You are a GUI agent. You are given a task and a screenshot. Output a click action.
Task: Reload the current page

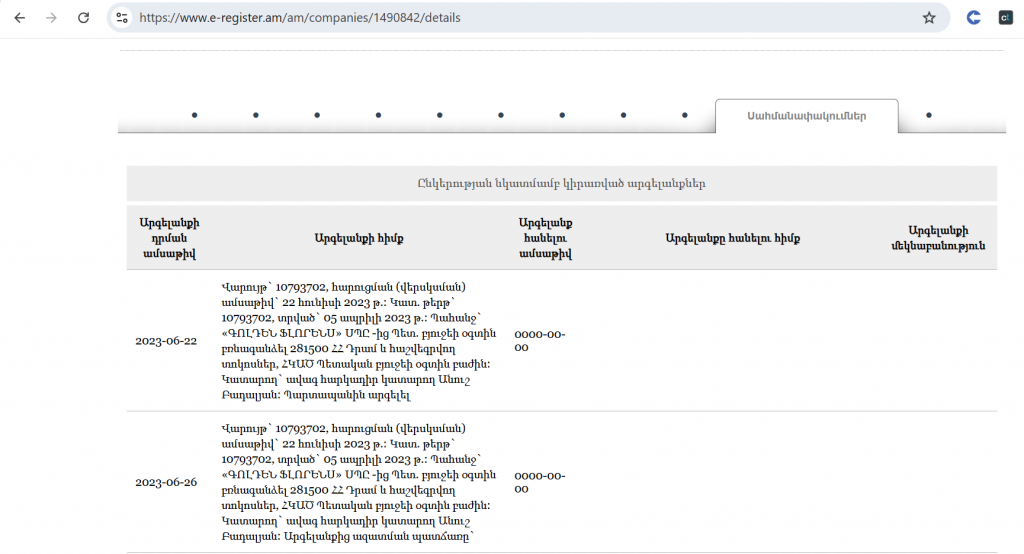click(83, 18)
